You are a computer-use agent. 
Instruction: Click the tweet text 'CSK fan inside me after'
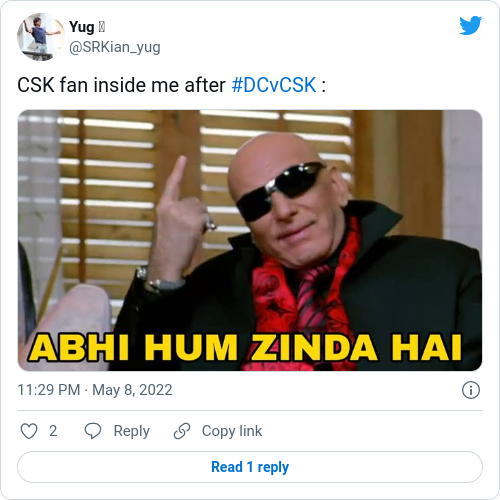121,85
